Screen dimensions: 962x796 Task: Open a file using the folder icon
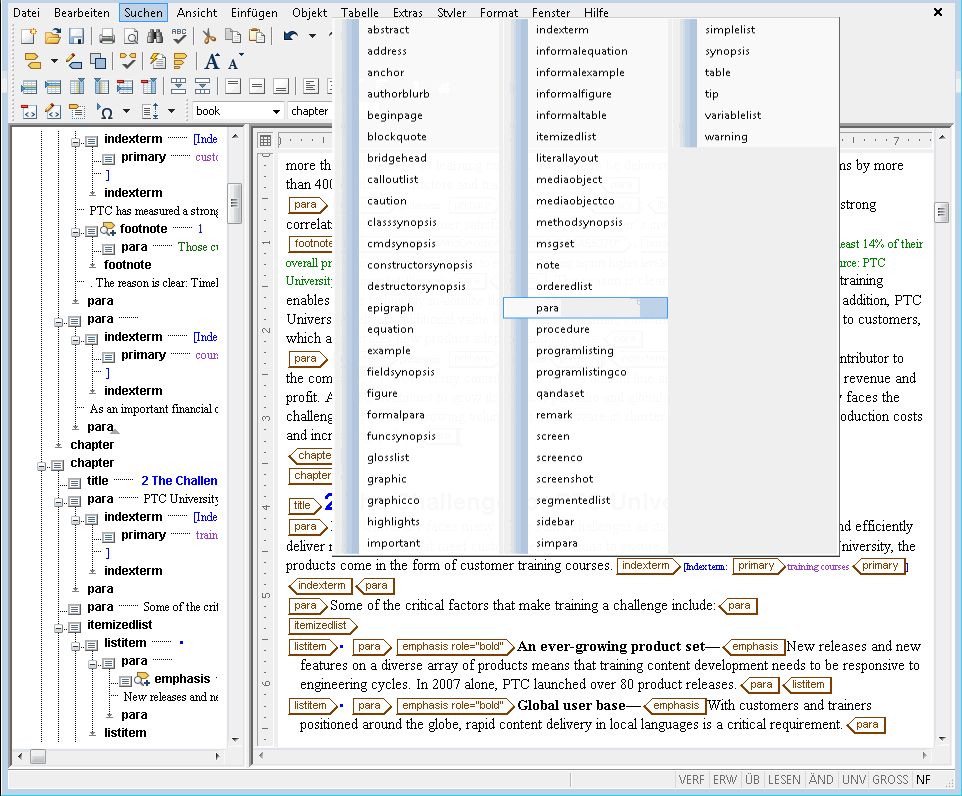click(53, 36)
